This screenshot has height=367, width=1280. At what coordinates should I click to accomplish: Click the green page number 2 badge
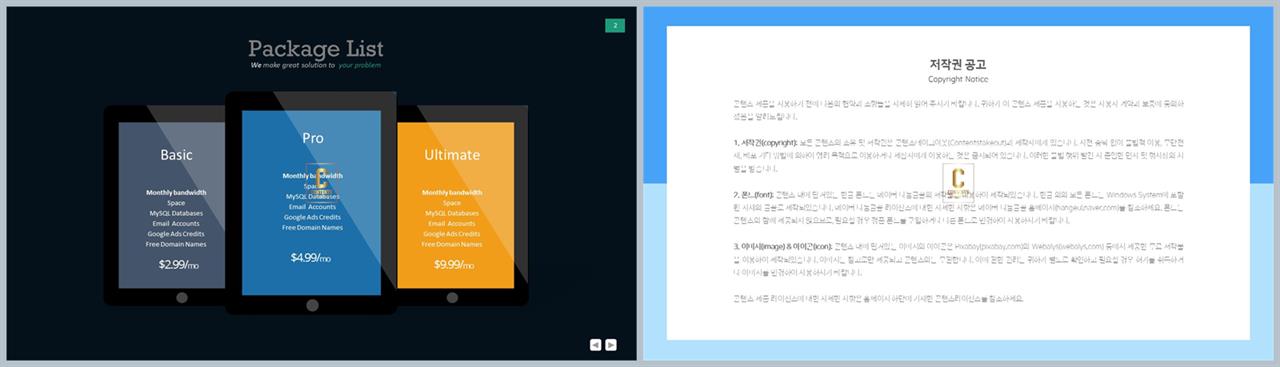pos(615,25)
